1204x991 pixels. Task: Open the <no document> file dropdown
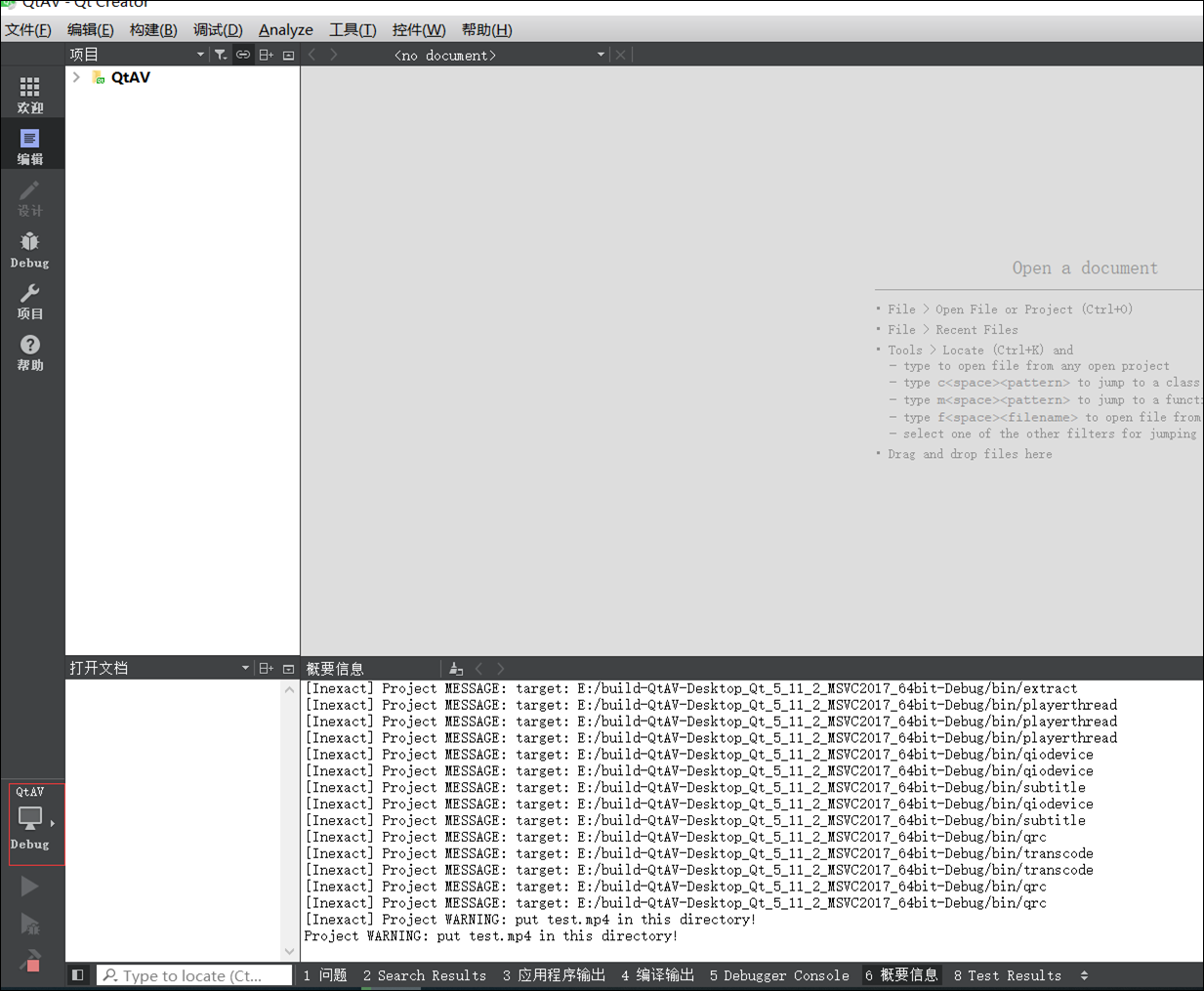tap(499, 55)
